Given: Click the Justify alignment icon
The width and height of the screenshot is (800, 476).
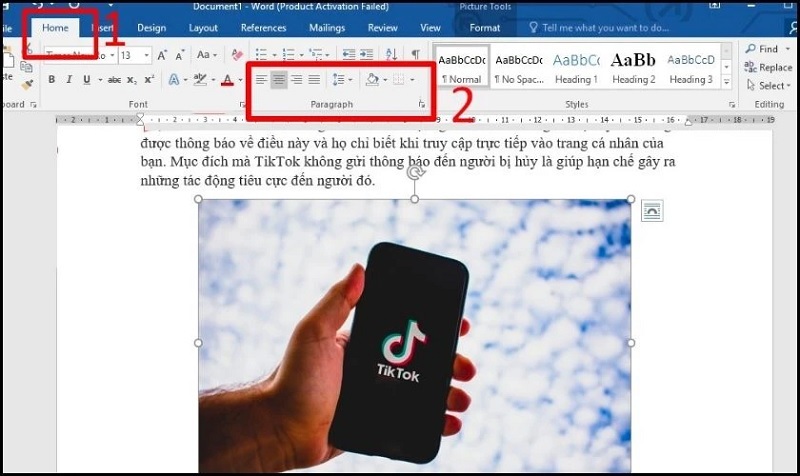Looking at the screenshot, I should (x=314, y=79).
